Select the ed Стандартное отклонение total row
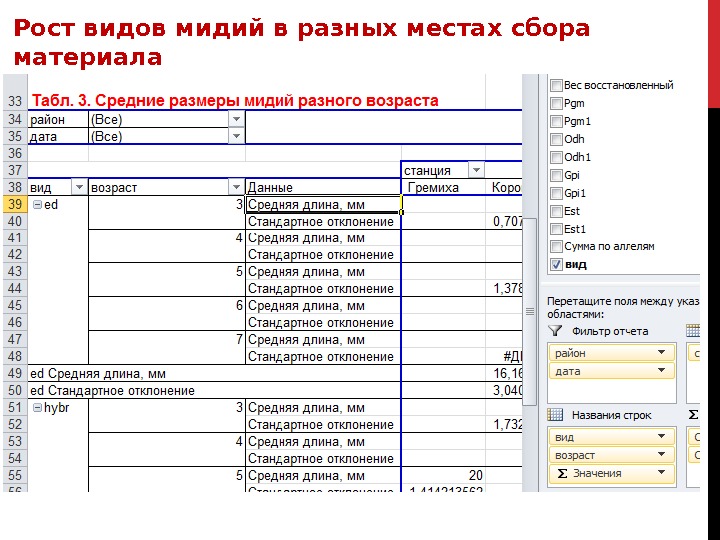 click(214, 390)
